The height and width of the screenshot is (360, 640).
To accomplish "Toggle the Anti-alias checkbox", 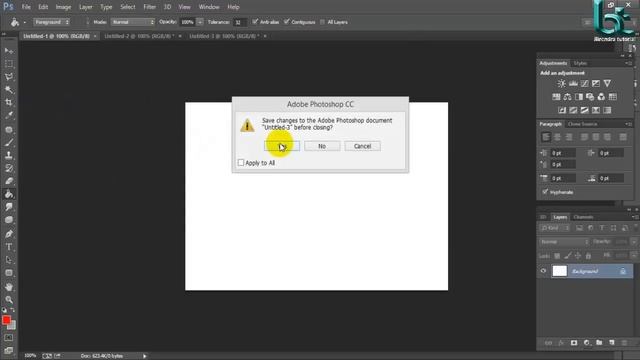I will [x=255, y=22].
